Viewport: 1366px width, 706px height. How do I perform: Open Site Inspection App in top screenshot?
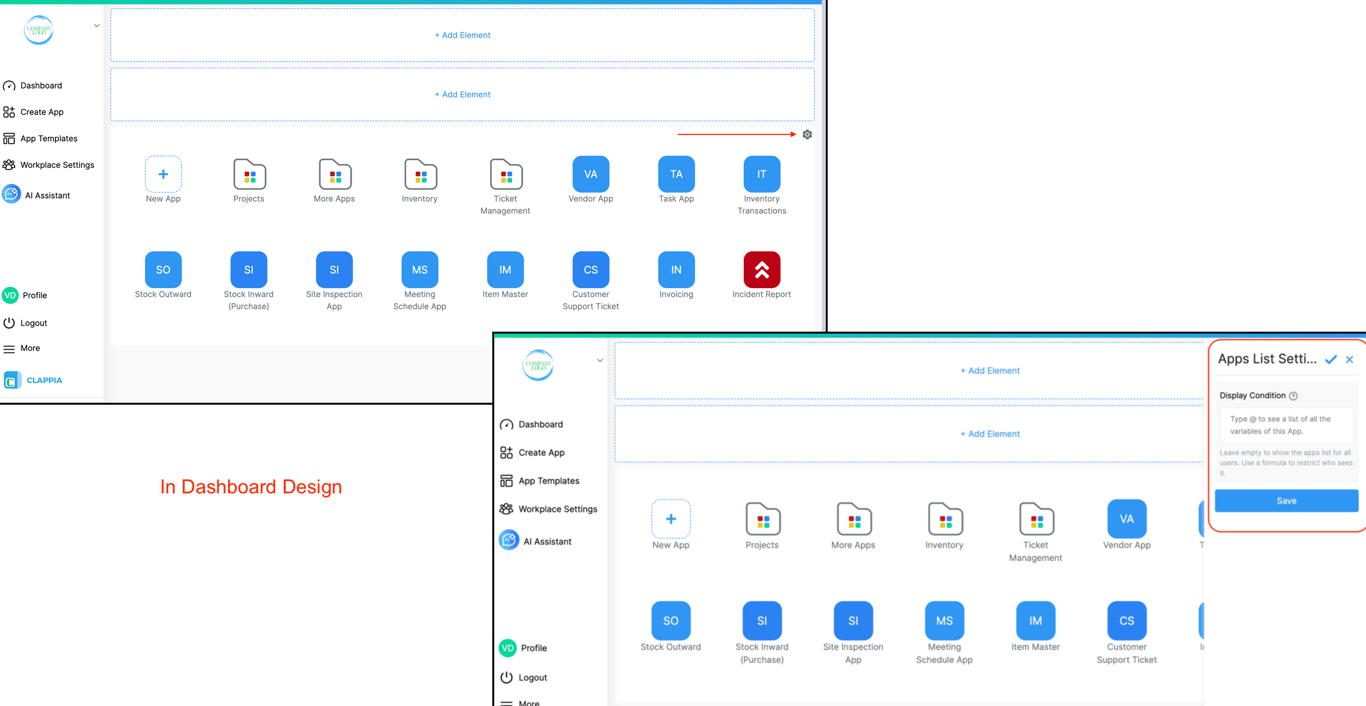click(334, 270)
